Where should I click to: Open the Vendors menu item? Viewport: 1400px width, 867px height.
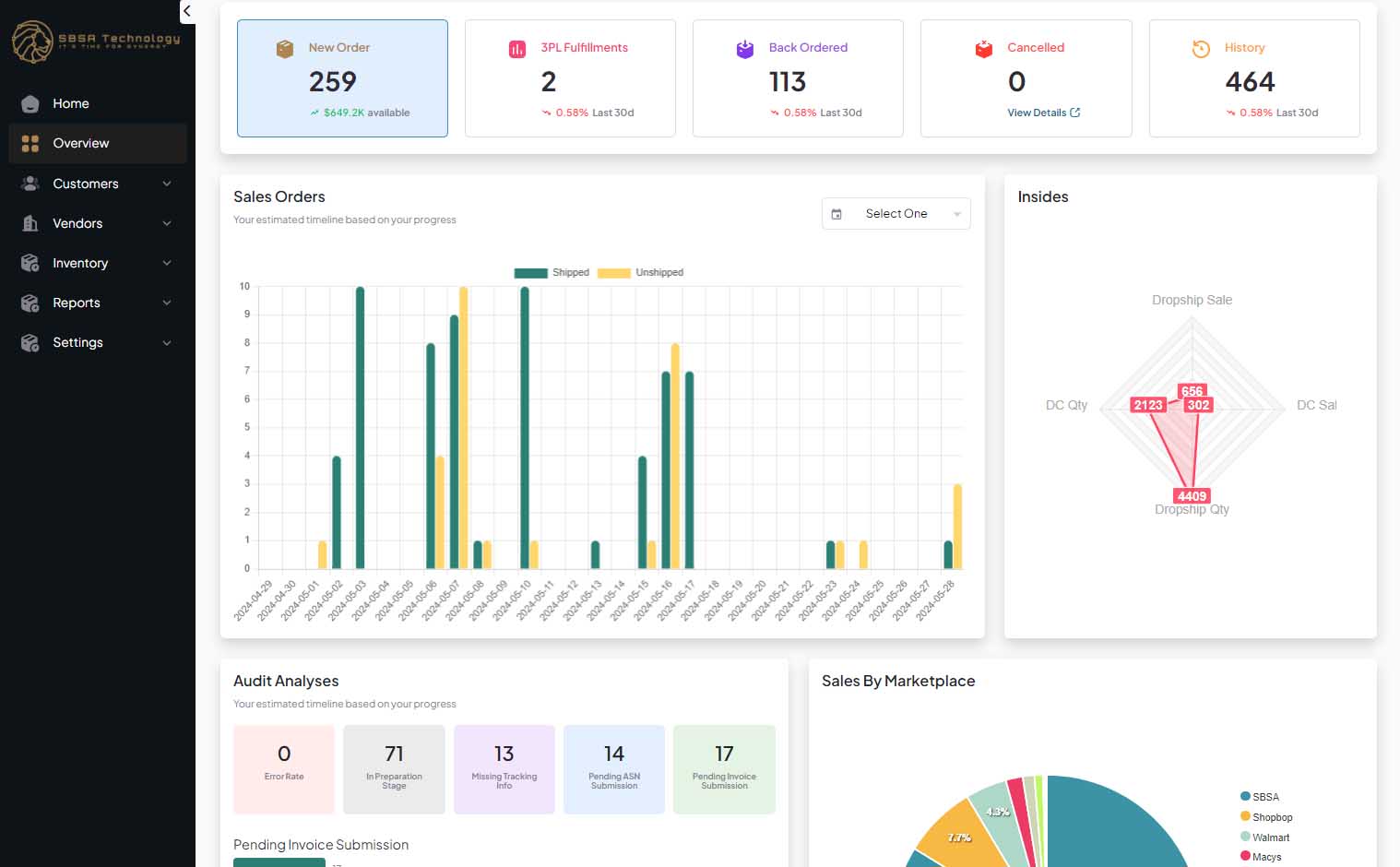(x=98, y=223)
